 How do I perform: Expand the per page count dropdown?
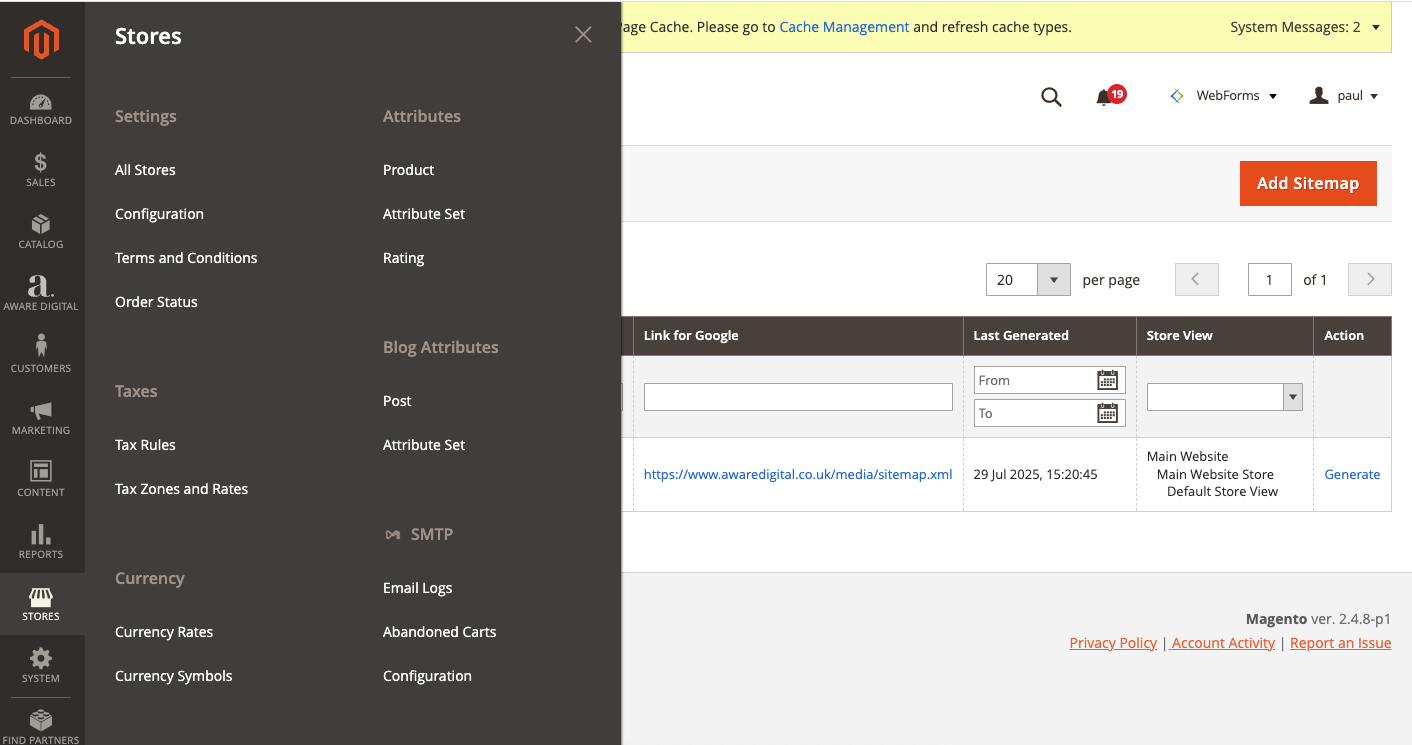(x=1054, y=280)
